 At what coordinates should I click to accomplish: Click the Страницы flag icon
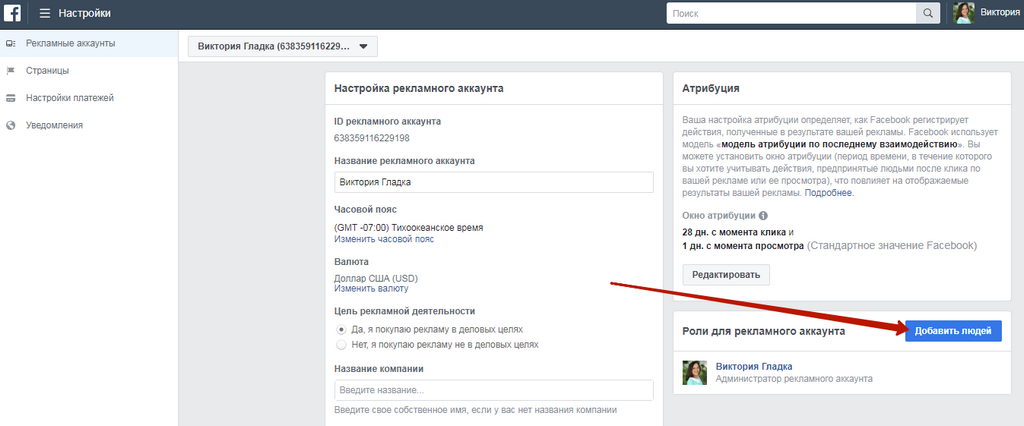pos(10,71)
